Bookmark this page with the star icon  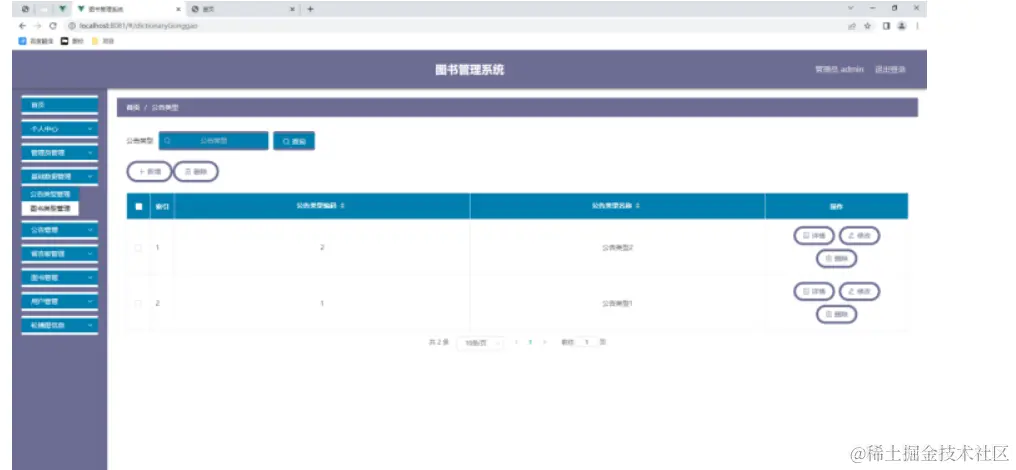(868, 25)
